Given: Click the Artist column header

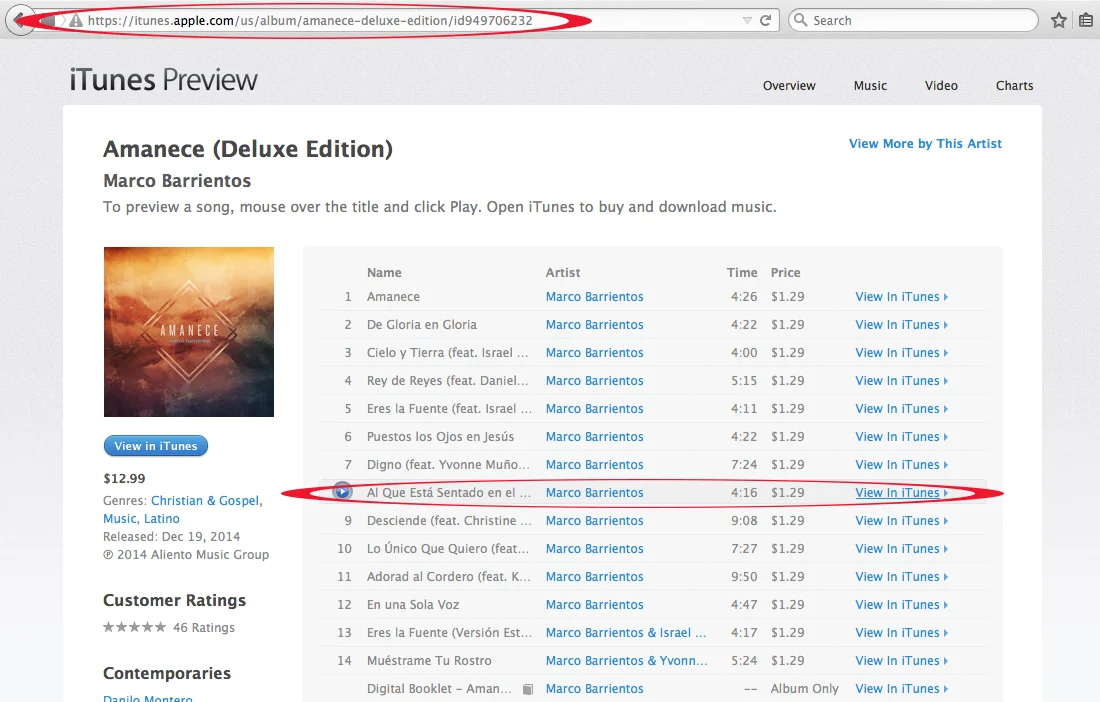Looking at the screenshot, I should [563, 273].
